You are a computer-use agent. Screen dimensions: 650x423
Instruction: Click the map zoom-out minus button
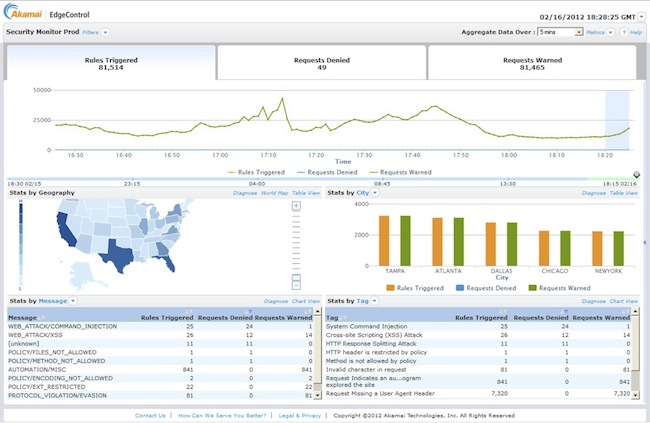[x=296, y=284]
